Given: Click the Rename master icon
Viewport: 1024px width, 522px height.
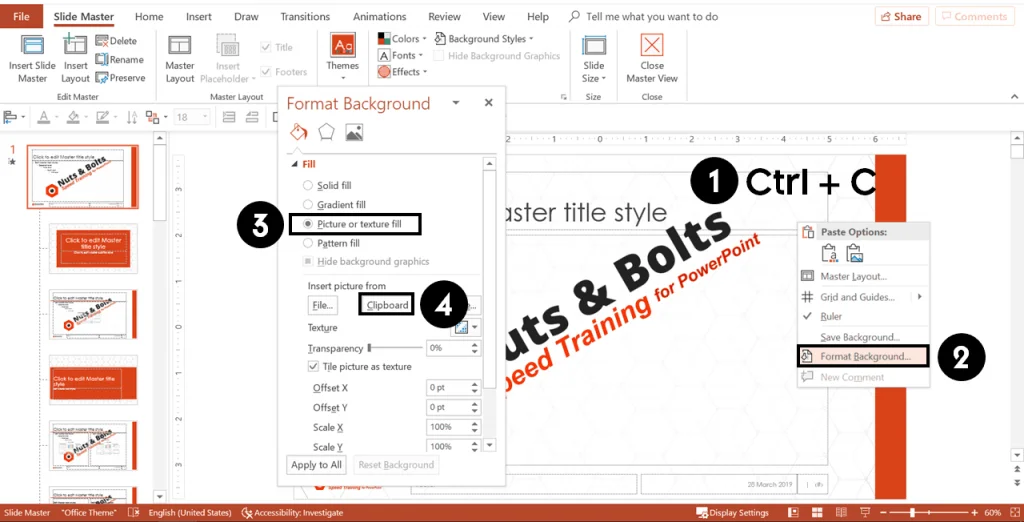Looking at the screenshot, I should pyautogui.click(x=101, y=59).
